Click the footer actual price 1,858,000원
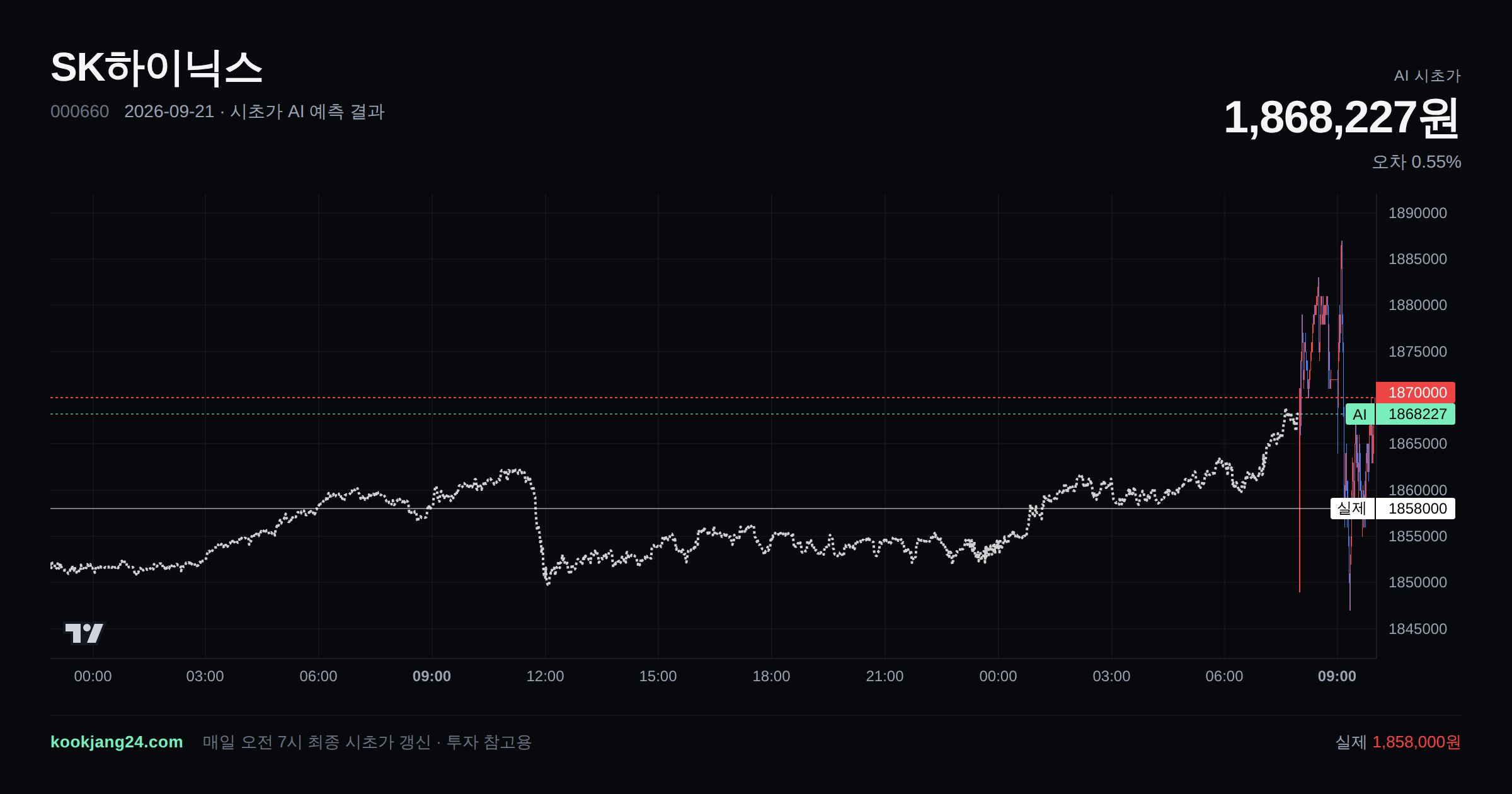The image size is (1512, 794). (1416, 742)
